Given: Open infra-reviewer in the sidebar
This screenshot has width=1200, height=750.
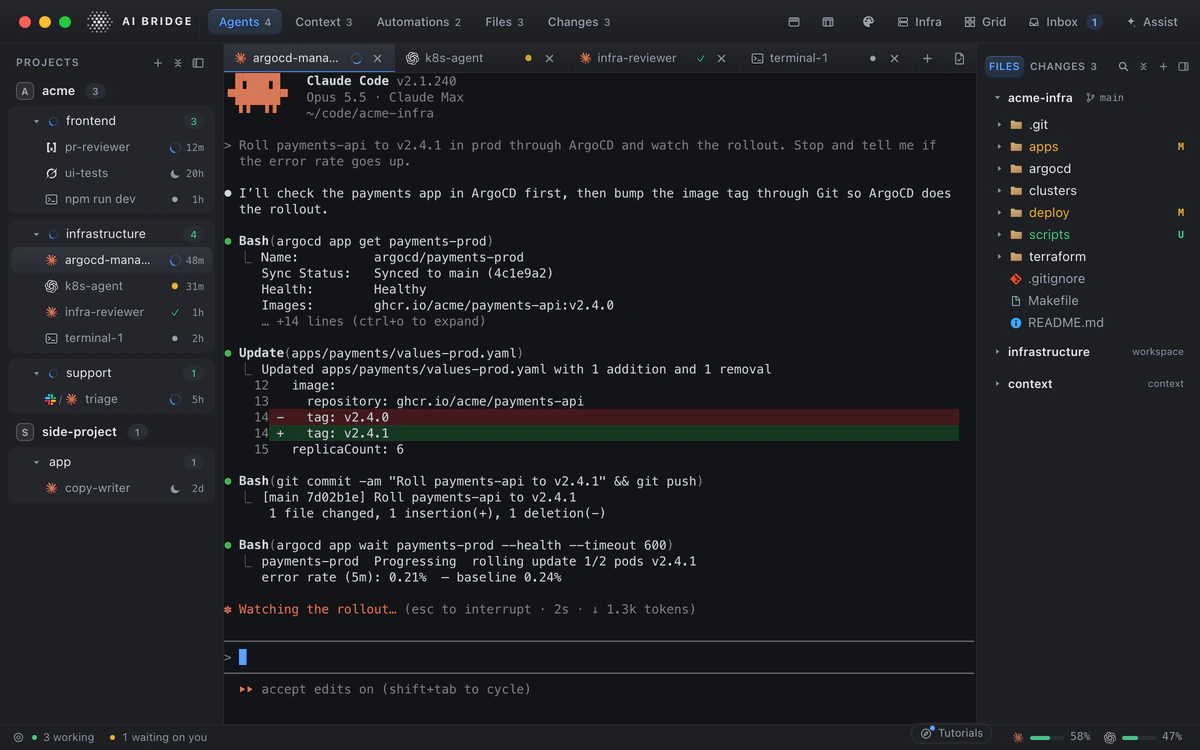Looking at the screenshot, I should click(111, 312).
